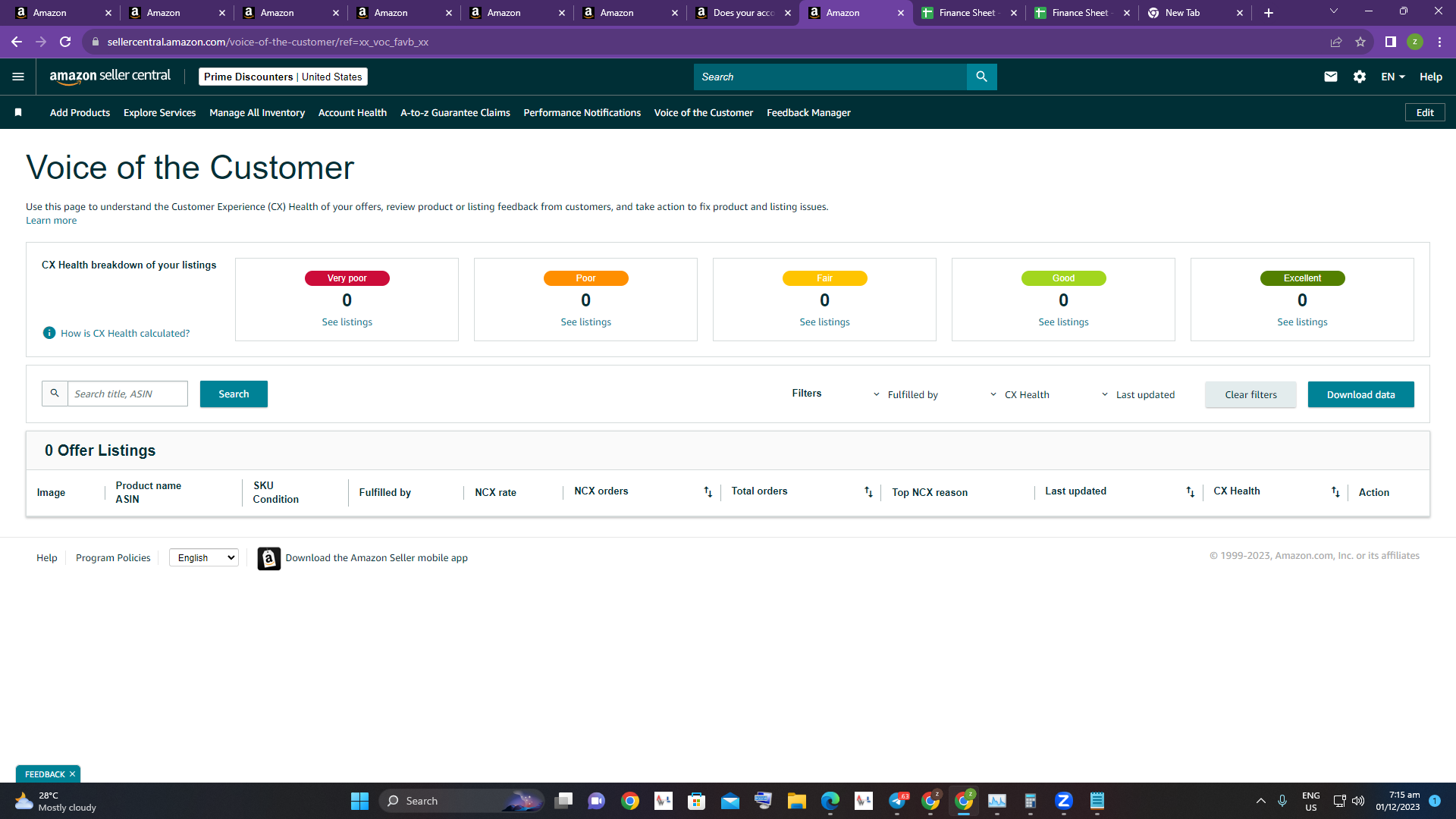Click the magnifier button in the top search bar
The height and width of the screenshot is (819, 1456).
[981, 77]
